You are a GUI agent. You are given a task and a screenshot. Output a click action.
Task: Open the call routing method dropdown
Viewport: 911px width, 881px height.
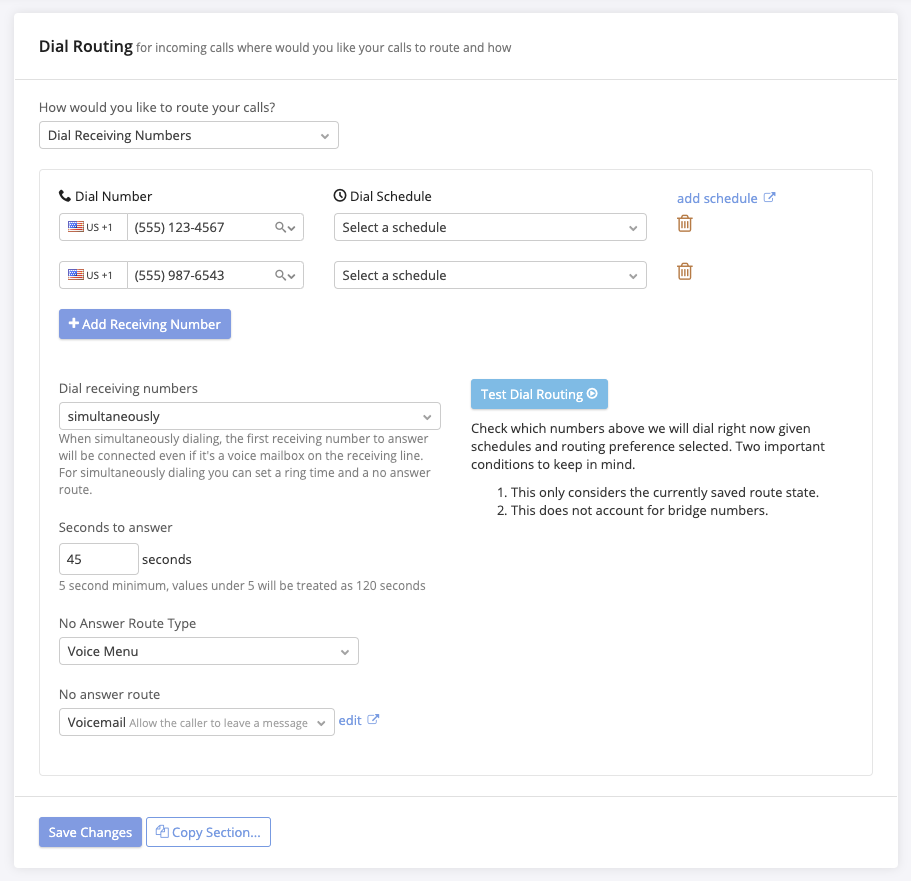coord(188,135)
